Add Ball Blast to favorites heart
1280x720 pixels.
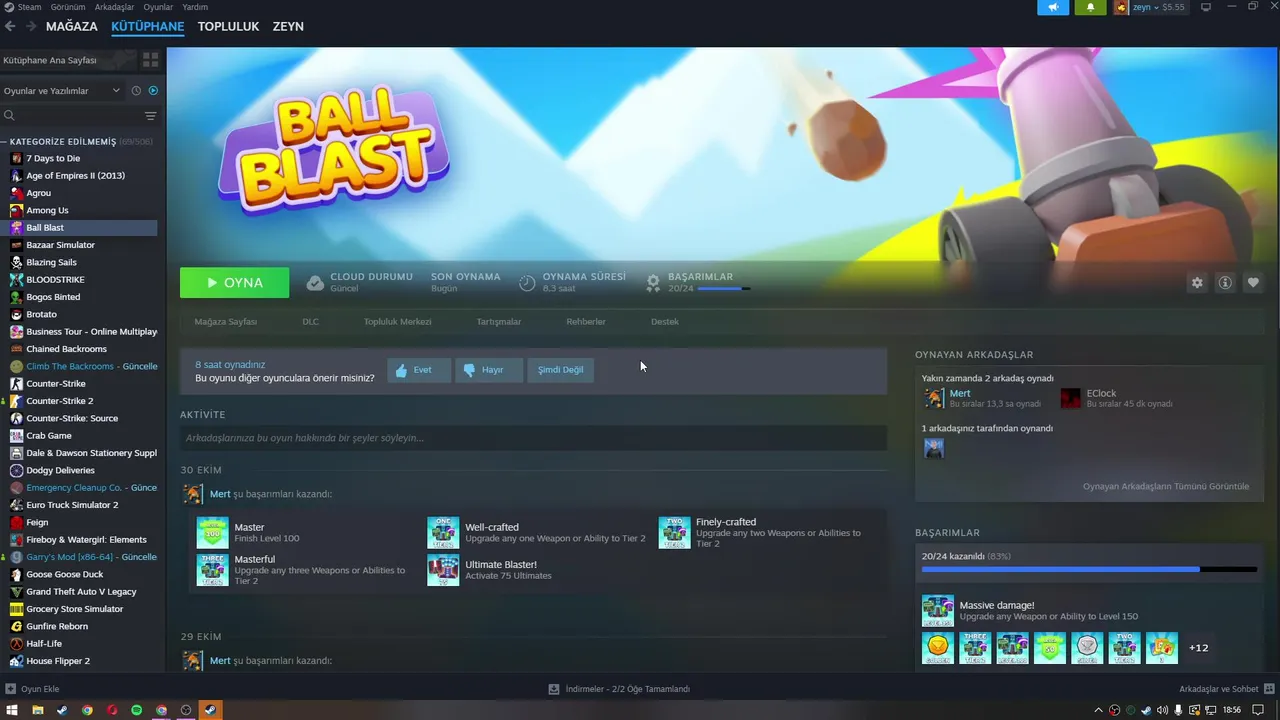[1253, 283]
